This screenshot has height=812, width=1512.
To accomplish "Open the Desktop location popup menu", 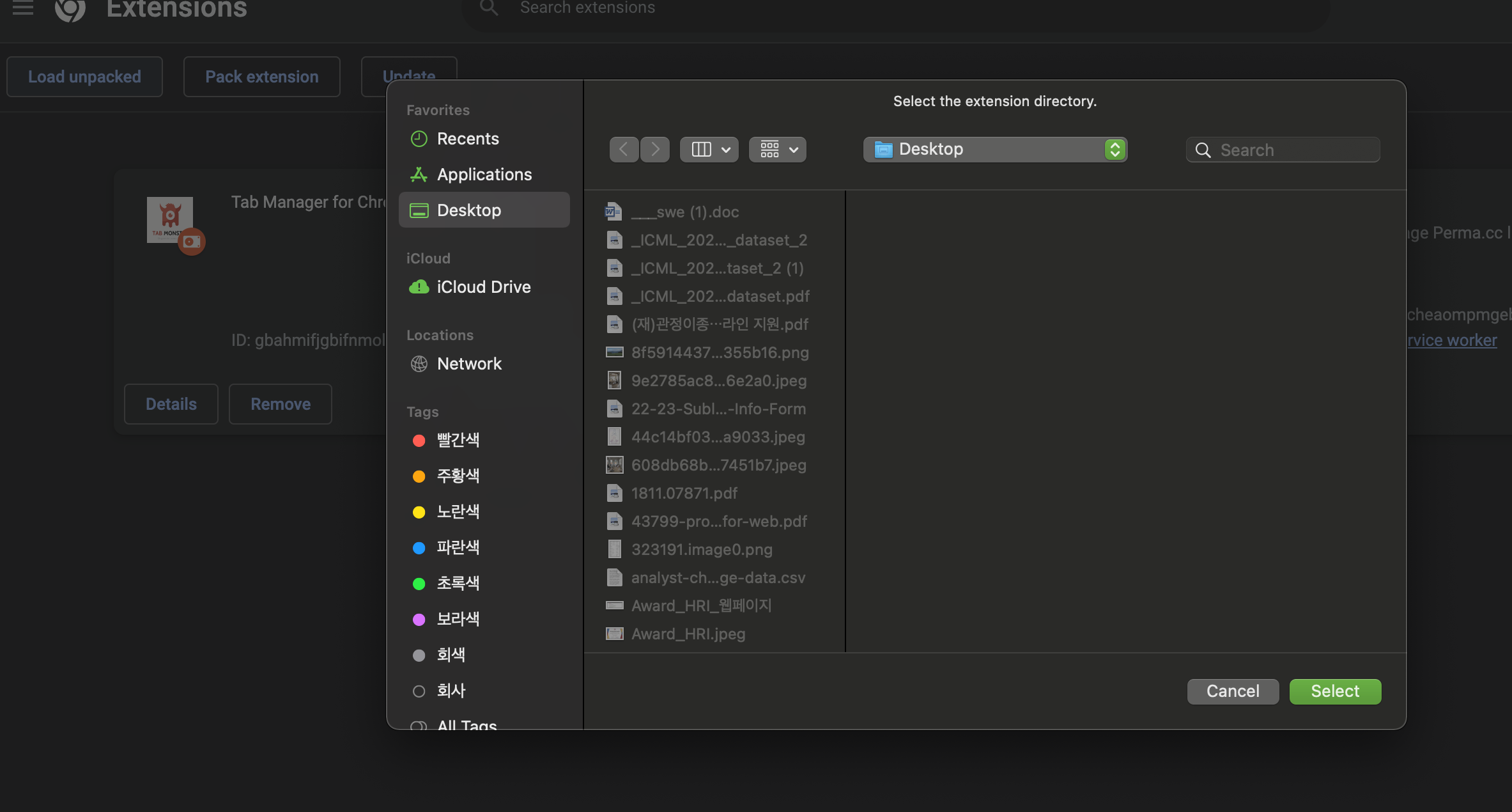I will pyautogui.click(x=994, y=150).
